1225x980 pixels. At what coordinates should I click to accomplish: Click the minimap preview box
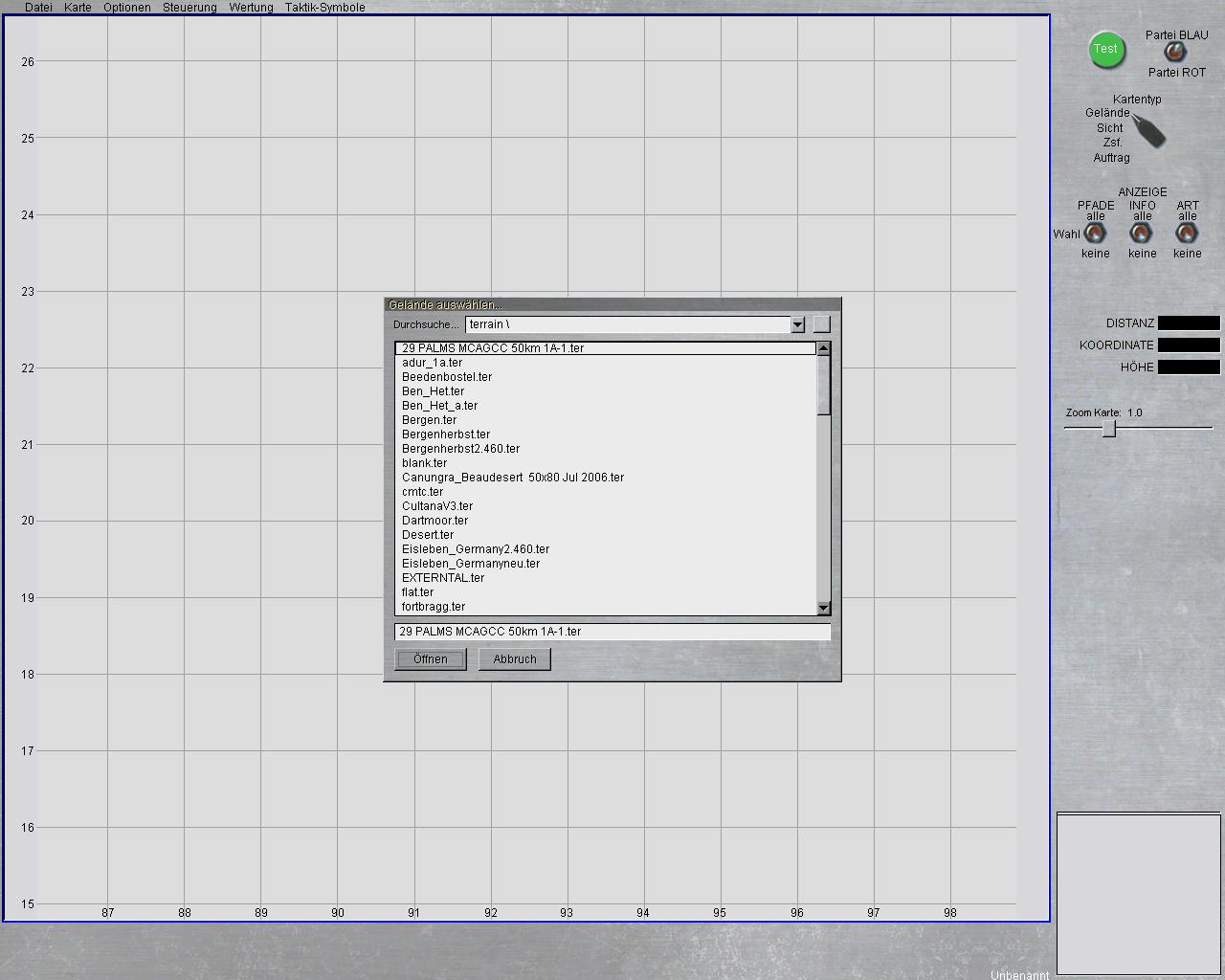click(x=1138, y=894)
